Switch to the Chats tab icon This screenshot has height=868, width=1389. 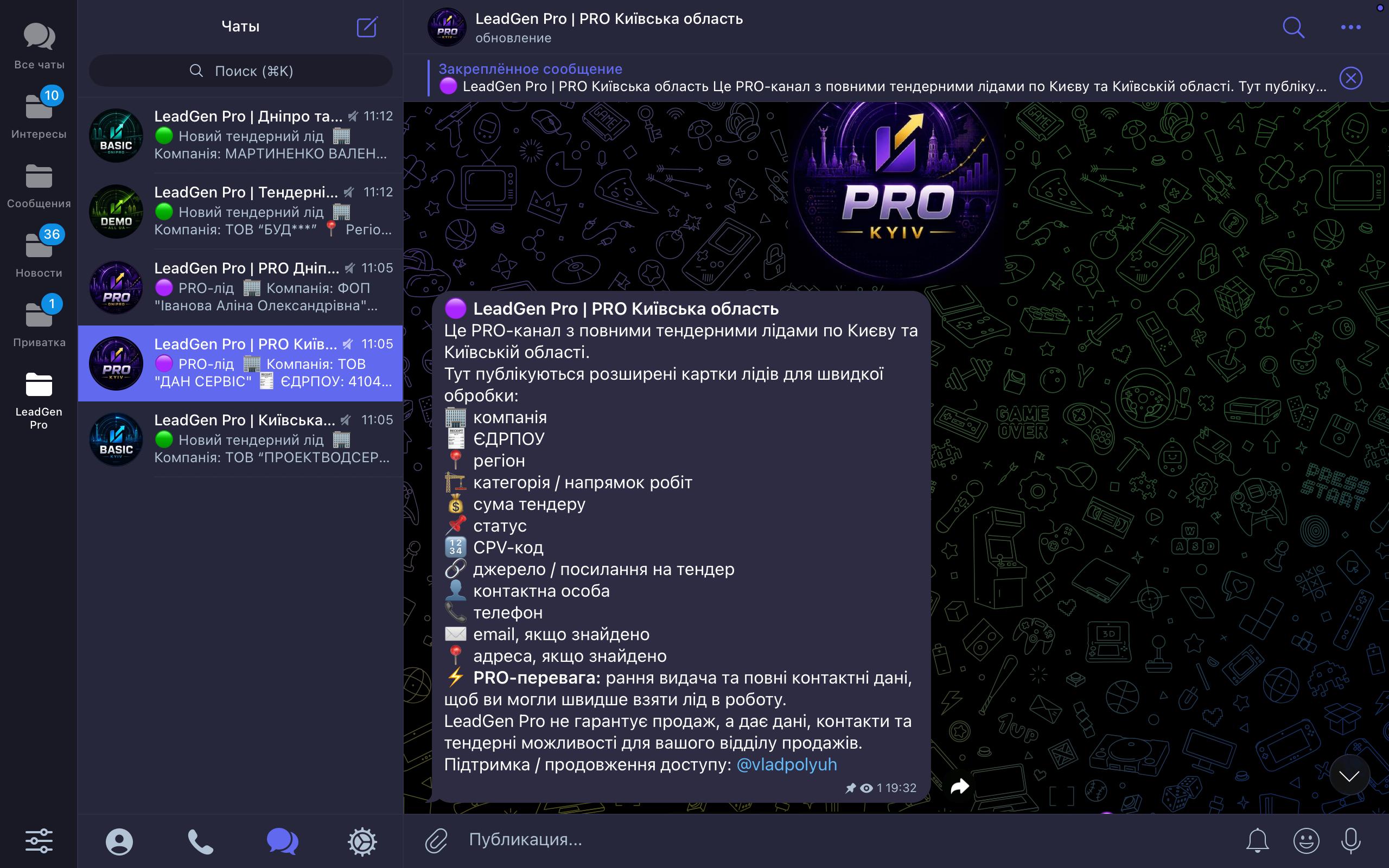point(282,841)
